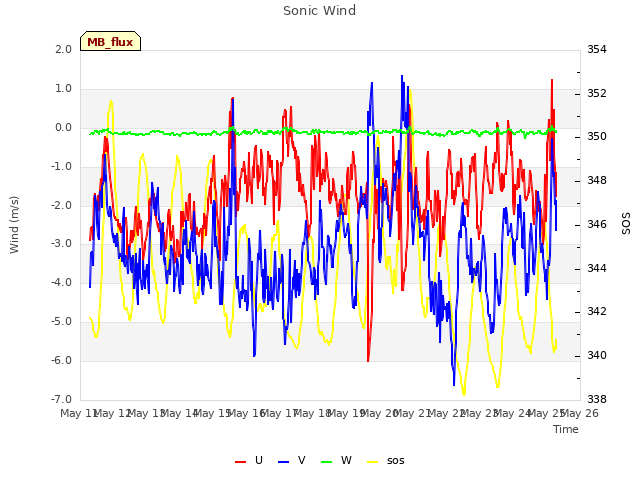Click the MB_flux annotation label
The height and width of the screenshot is (480, 640).
coord(110,41)
